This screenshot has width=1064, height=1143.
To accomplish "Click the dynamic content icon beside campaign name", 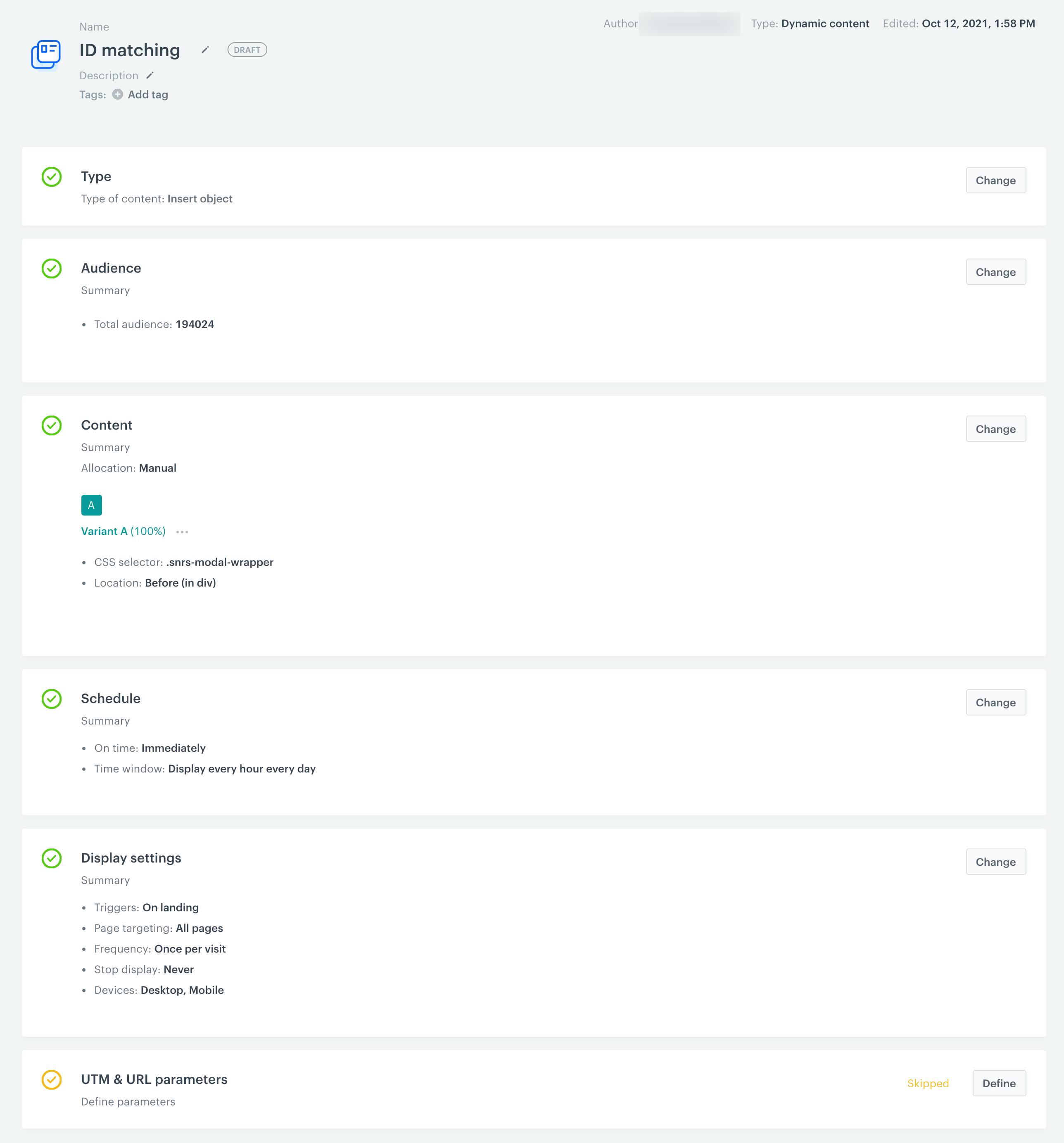I will (x=45, y=55).
